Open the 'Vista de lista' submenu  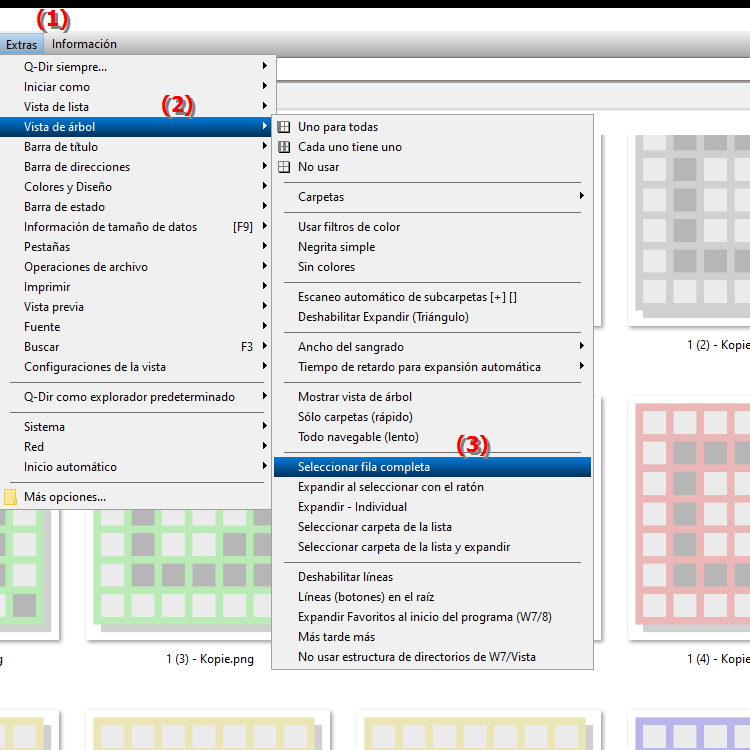pyautogui.click(x=135, y=107)
